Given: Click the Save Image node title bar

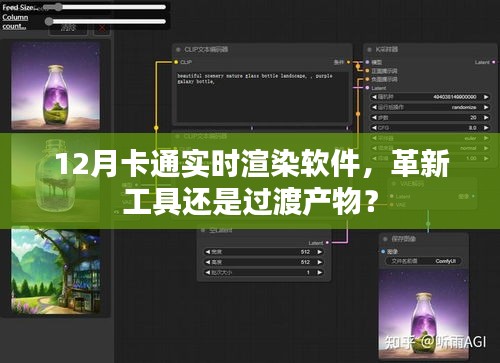Looking at the screenshot, I should pyautogui.click(x=424, y=239).
